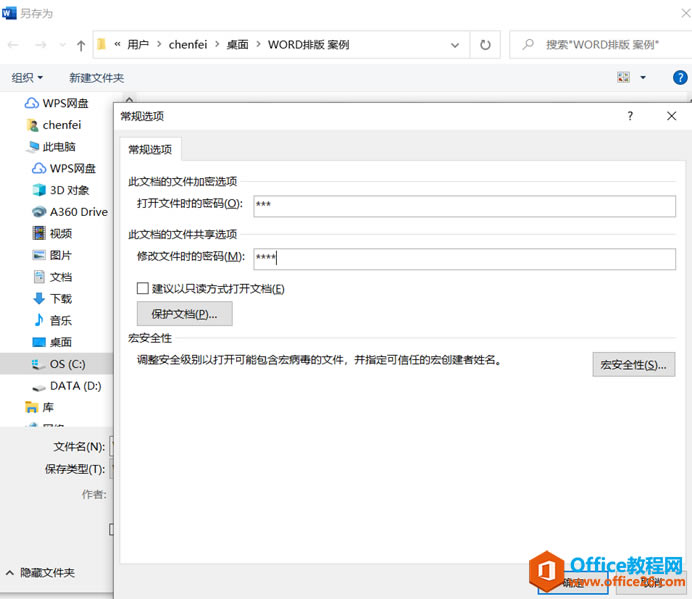Expand the address bar history dropdown
The image size is (692, 599).
(455, 45)
